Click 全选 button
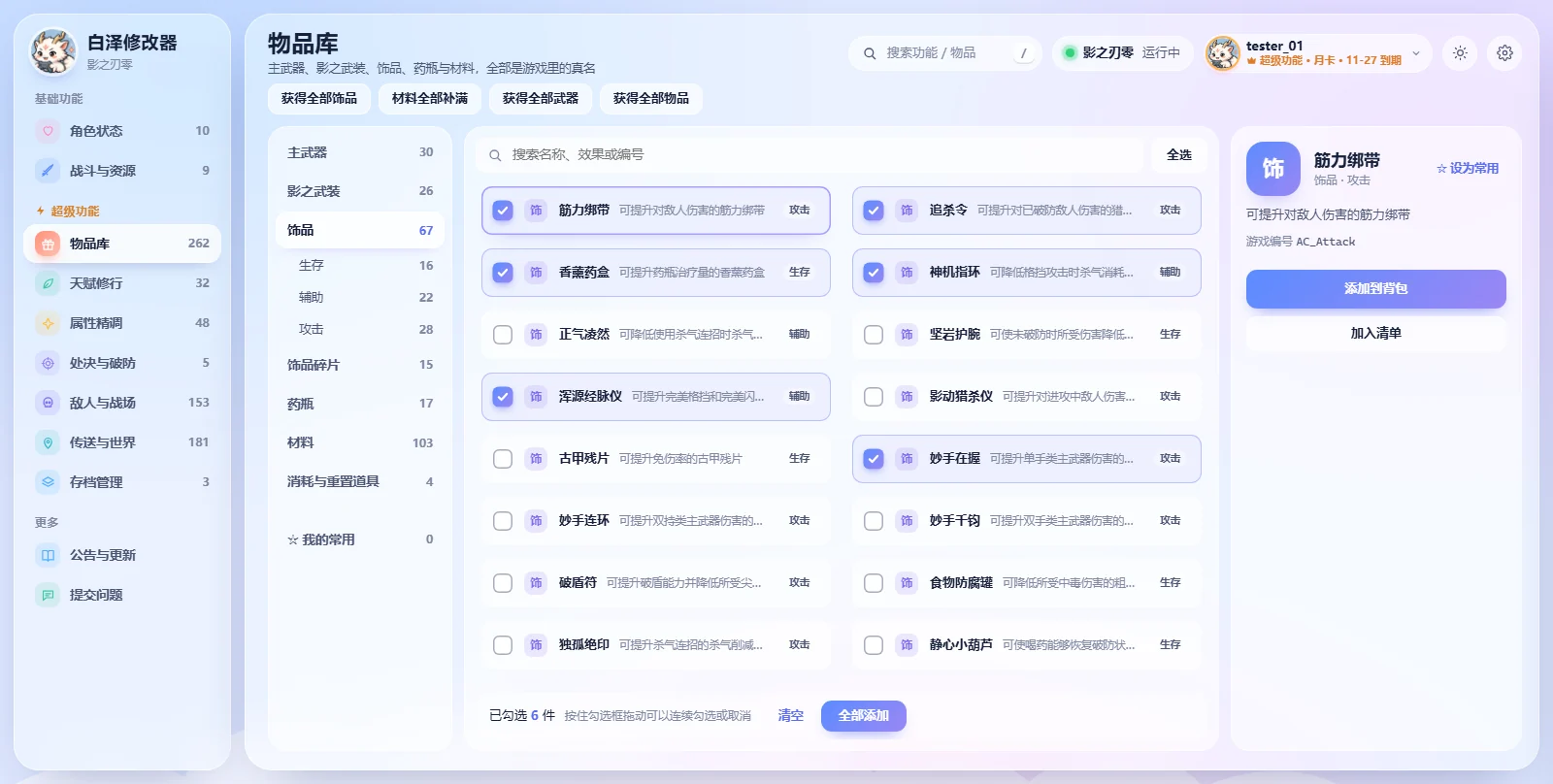This screenshot has height=784, width=1553. (x=1179, y=155)
